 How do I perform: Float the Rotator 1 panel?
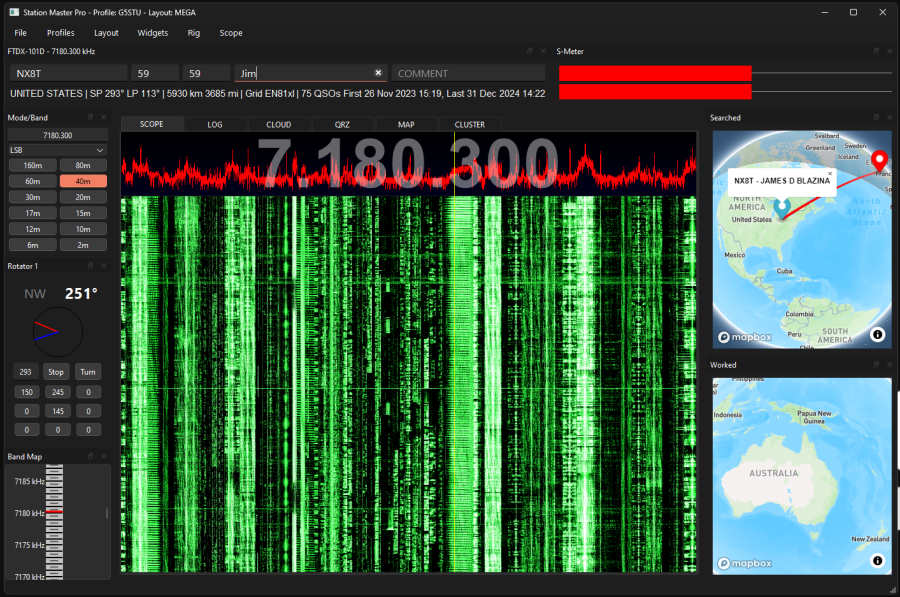(x=90, y=266)
